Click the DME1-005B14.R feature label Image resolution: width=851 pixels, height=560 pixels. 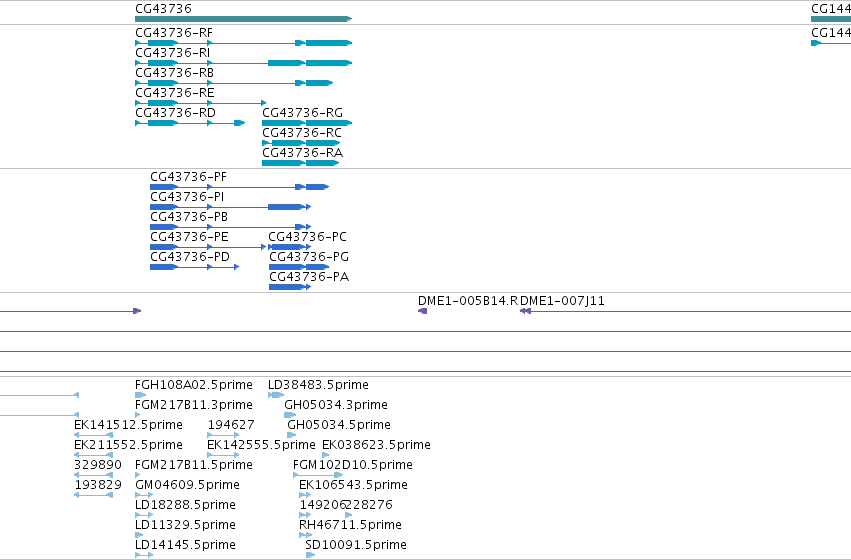[x=468, y=301]
